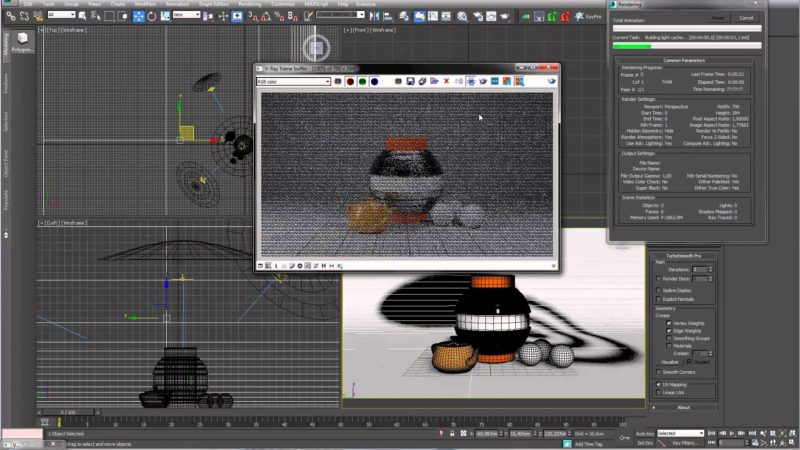
Task: Click the Key Filters button
Action: 686,442
